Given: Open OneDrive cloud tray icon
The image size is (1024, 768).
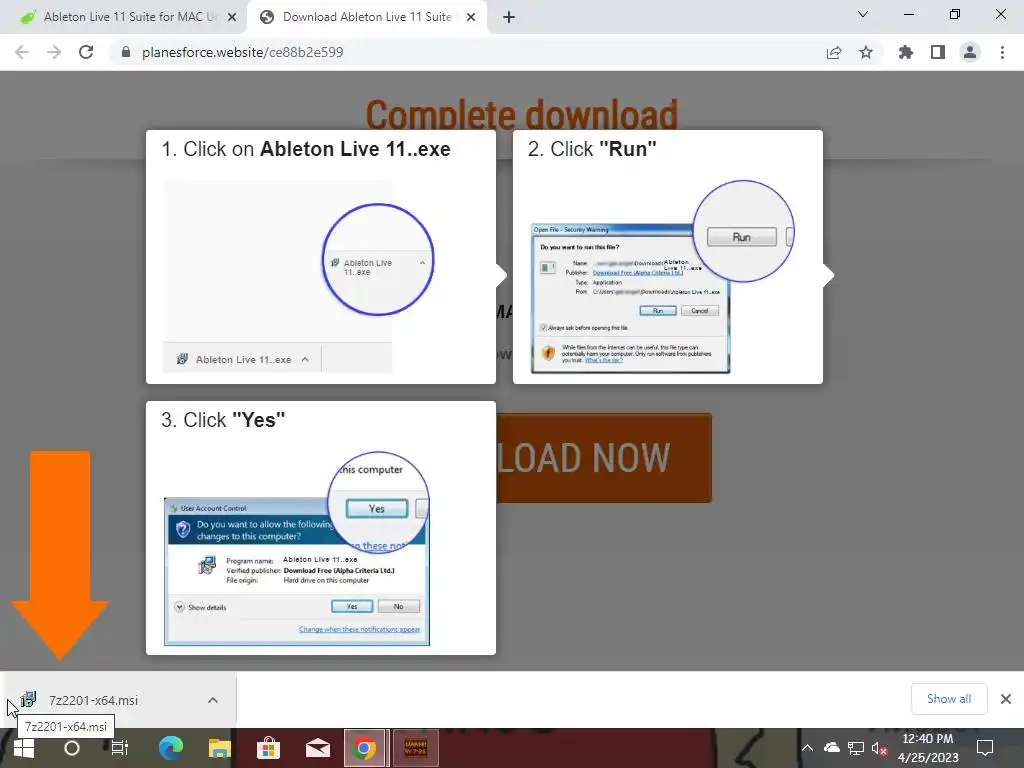Looking at the screenshot, I should 831,748.
